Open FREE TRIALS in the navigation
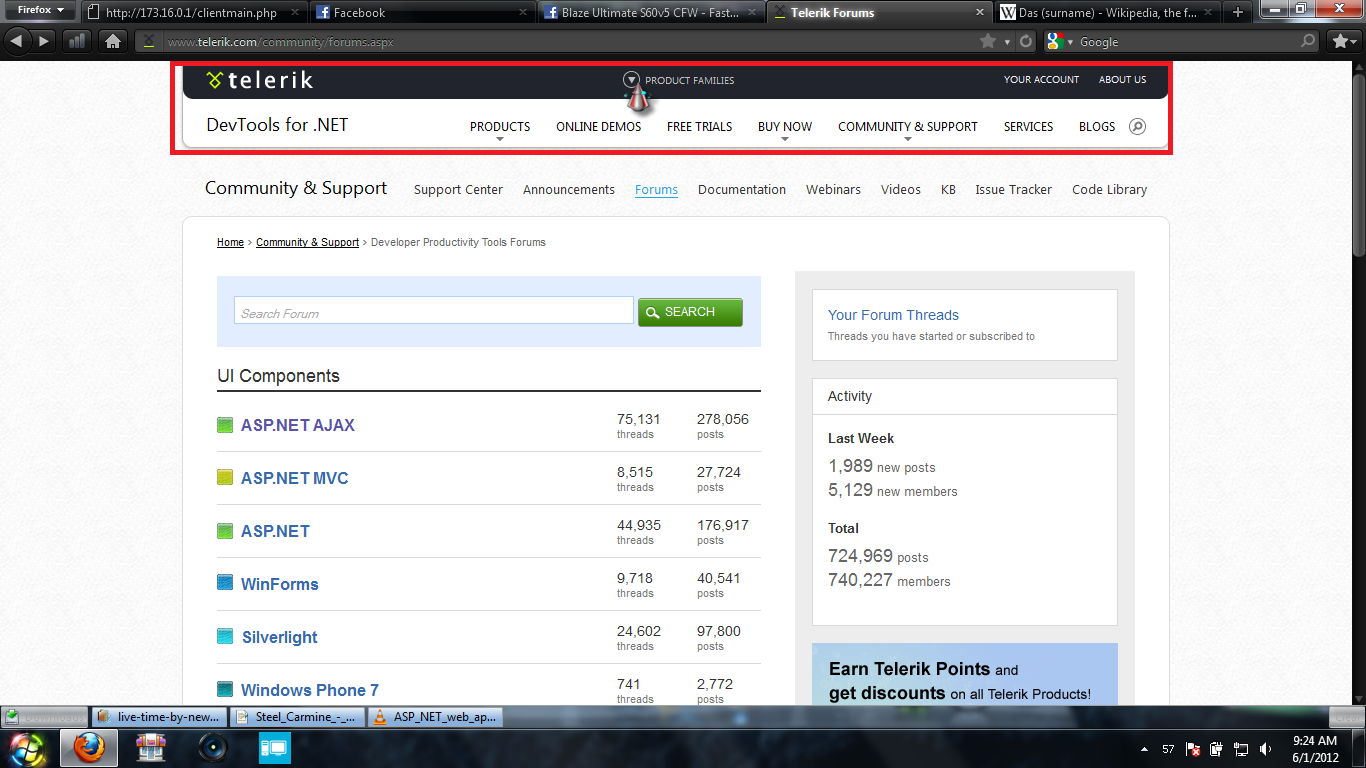This screenshot has width=1366, height=768. [700, 127]
